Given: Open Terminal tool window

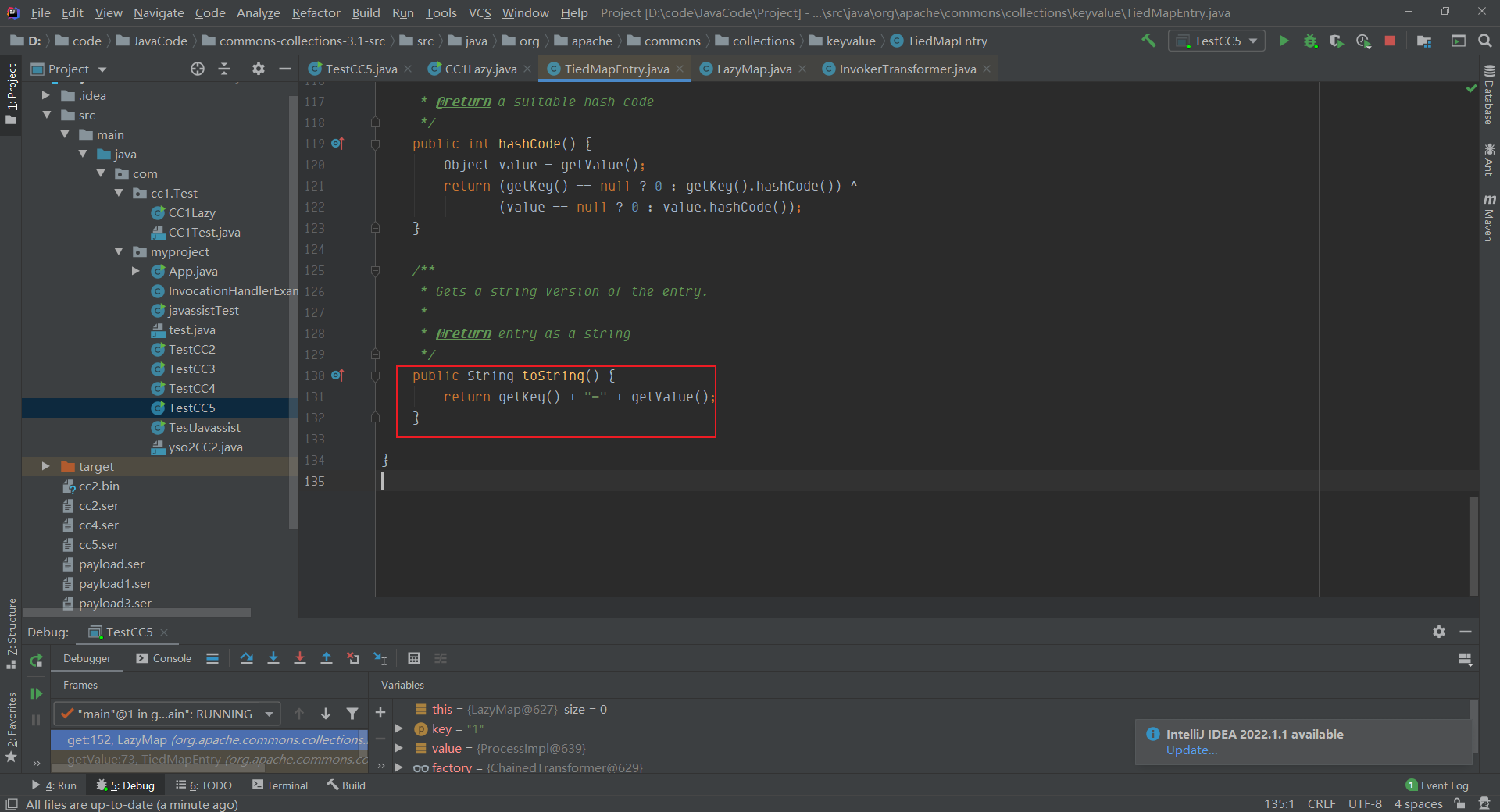Looking at the screenshot, I should [280, 785].
